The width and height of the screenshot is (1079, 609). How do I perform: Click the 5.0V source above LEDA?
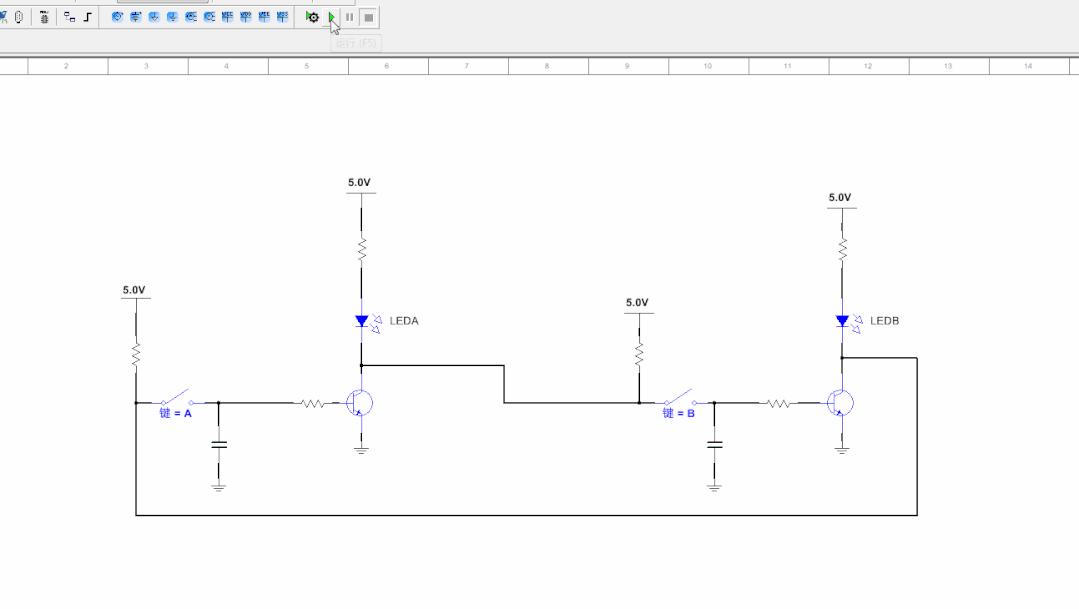tap(359, 183)
